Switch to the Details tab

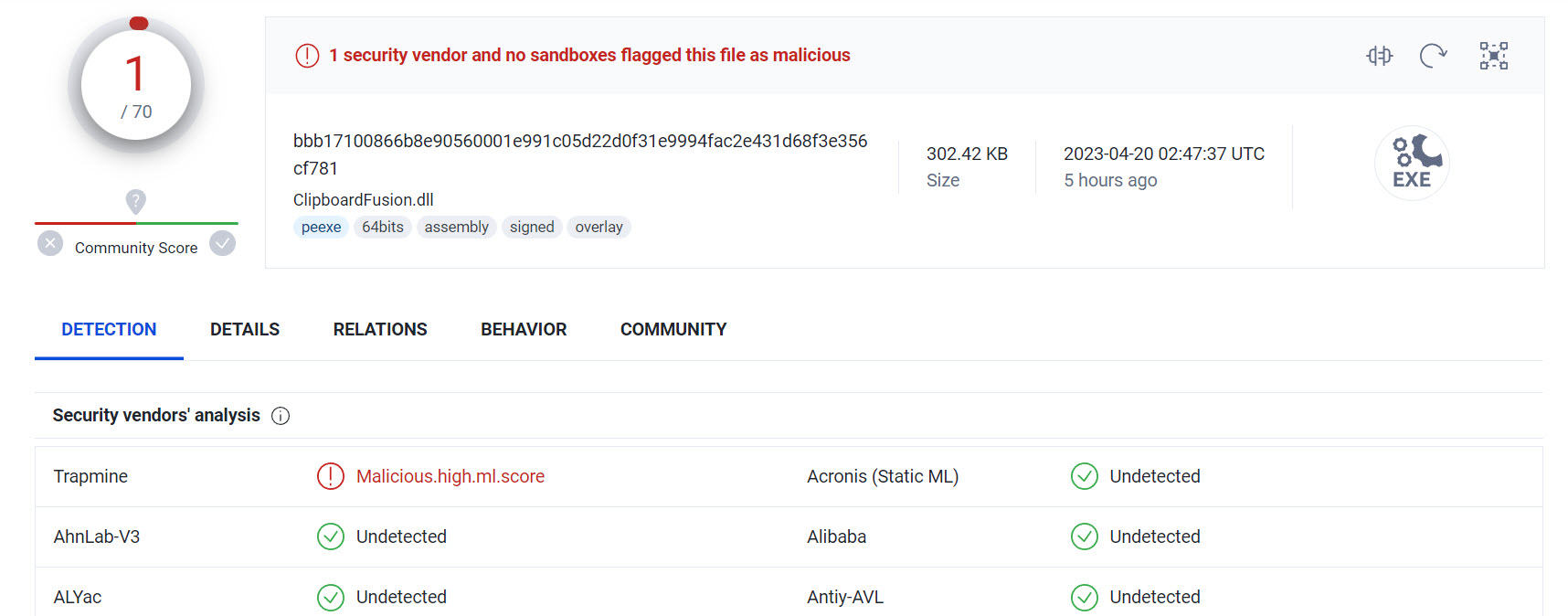click(x=244, y=329)
